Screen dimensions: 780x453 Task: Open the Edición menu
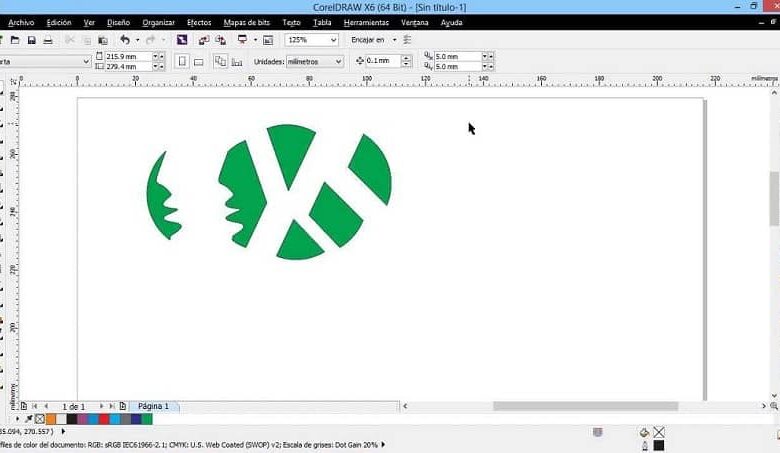coord(59,22)
